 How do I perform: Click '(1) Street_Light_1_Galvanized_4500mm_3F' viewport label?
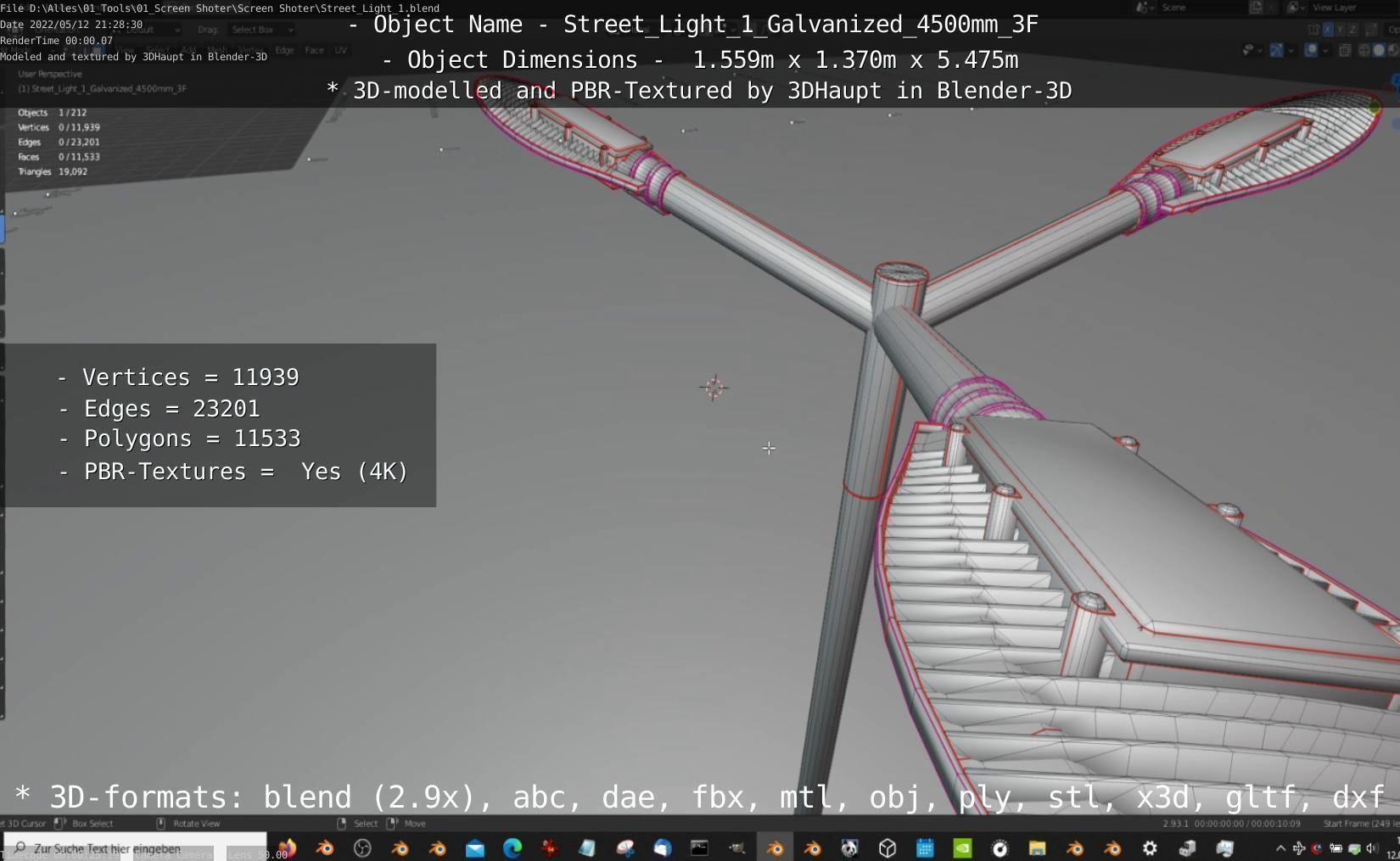(x=103, y=89)
